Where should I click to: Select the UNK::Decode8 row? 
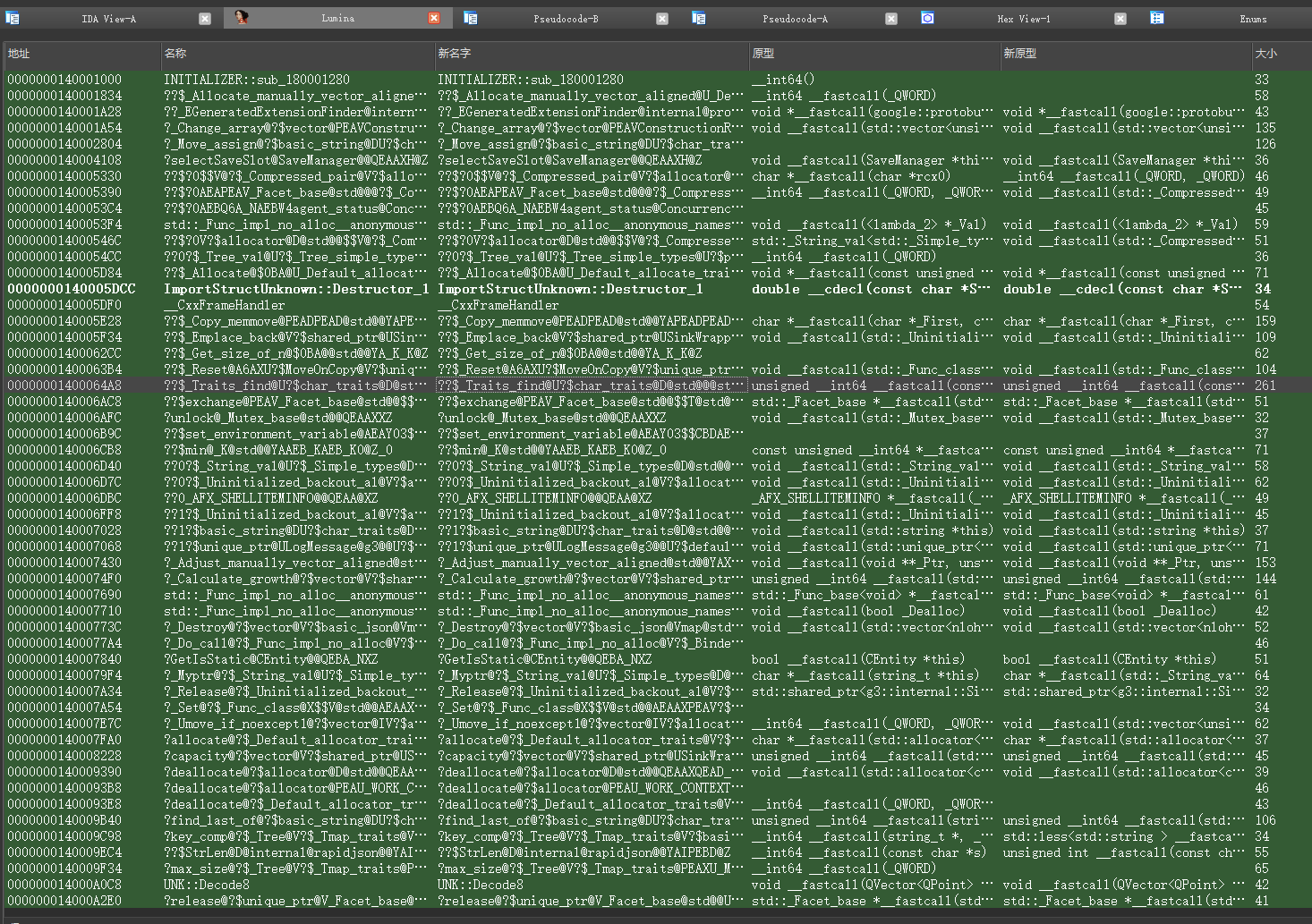tap(656, 885)
